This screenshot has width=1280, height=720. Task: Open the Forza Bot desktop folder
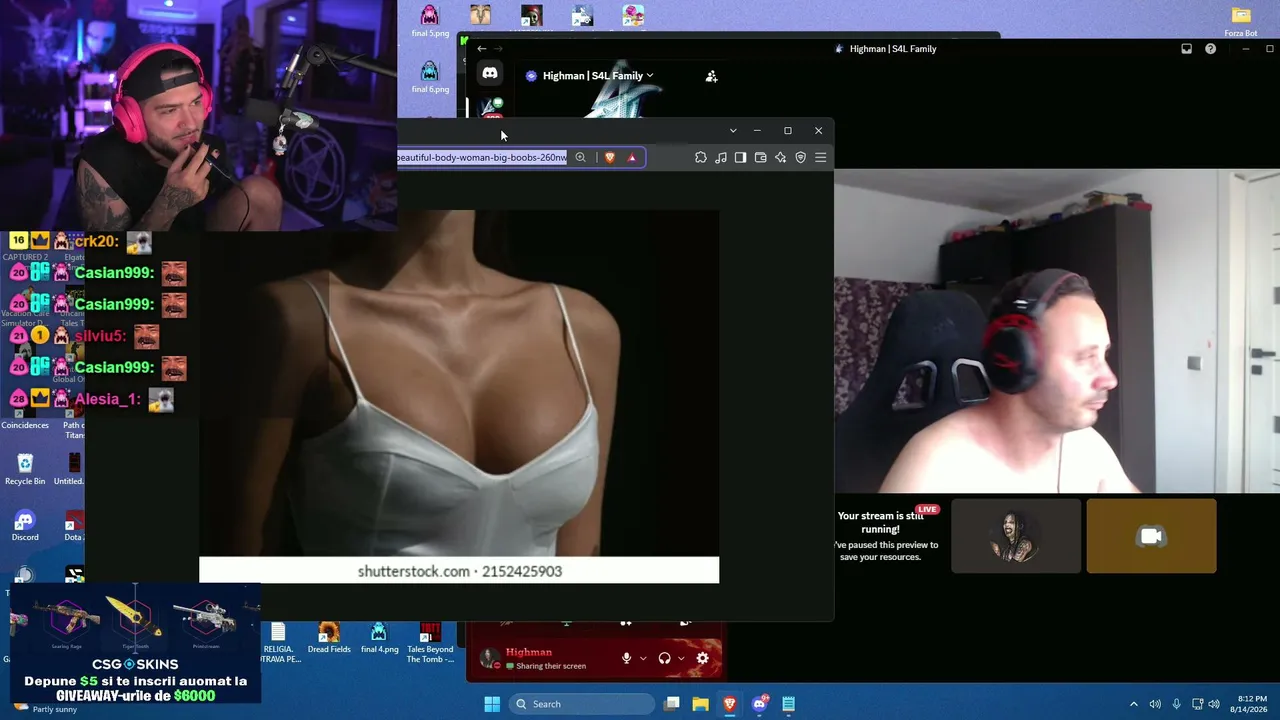[1241, 21]
